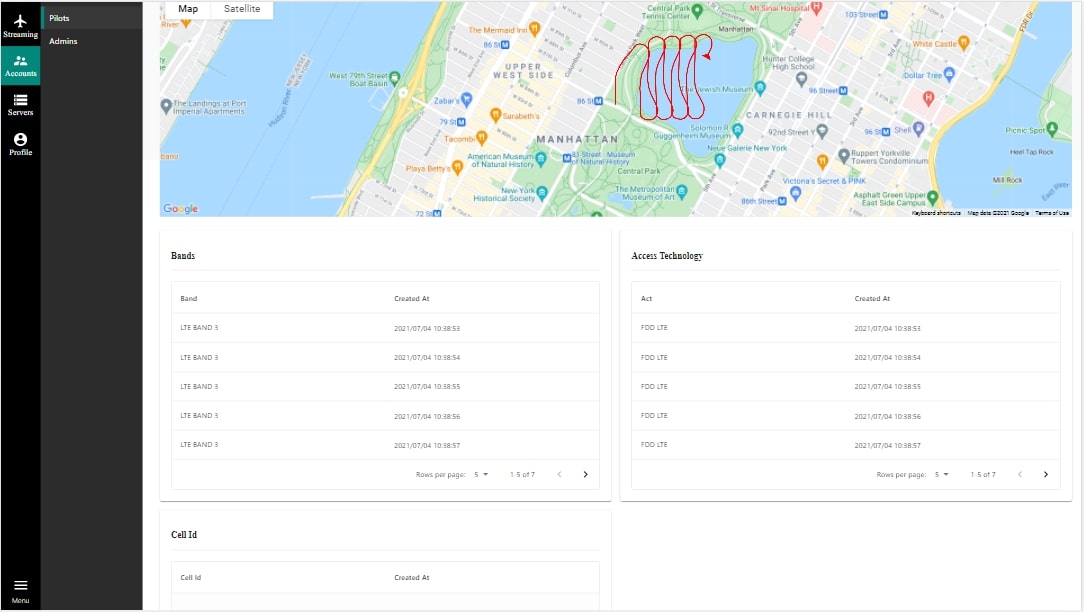Open the map Terms of Use link
The height and width of the screenshot is (612, 1084).
coord(1052,213)
